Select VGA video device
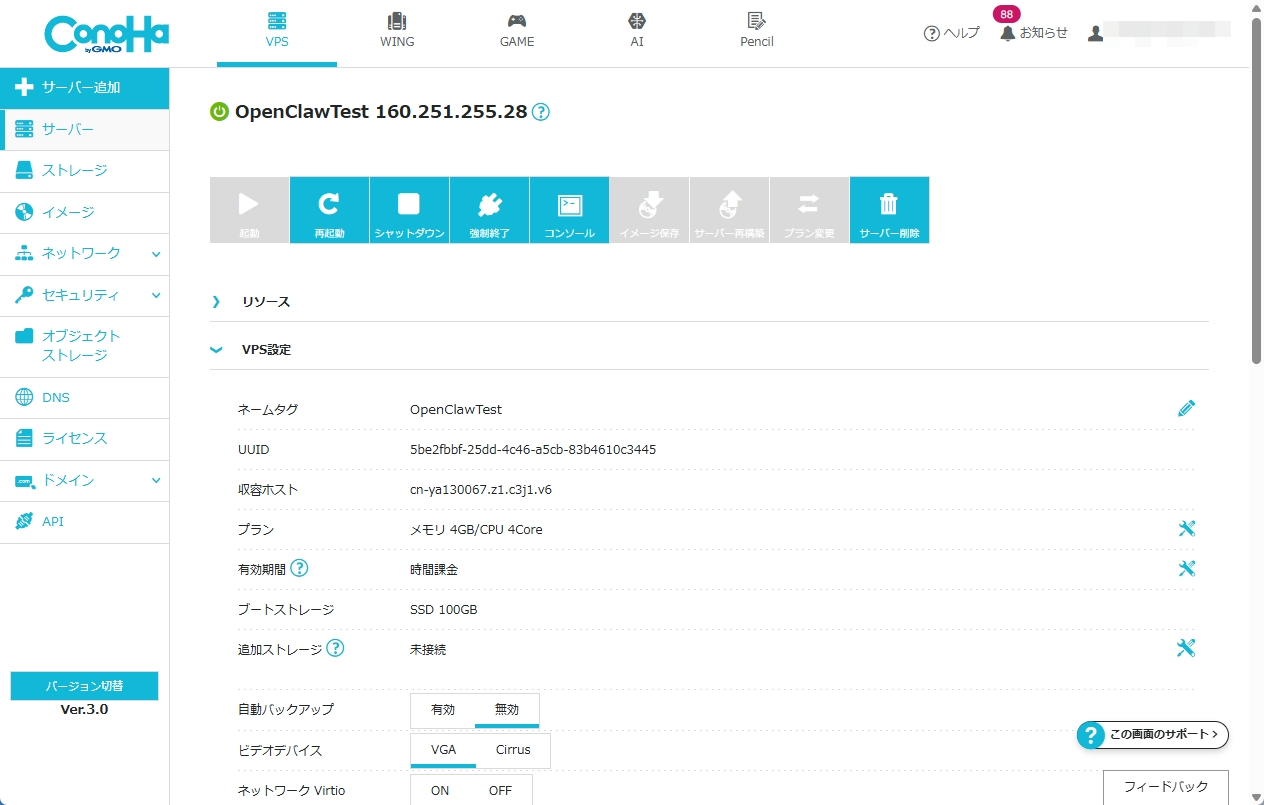Image resolution: width=1264 pixels, height=805 pixels. pyautogui.click(x=443, y=750)
